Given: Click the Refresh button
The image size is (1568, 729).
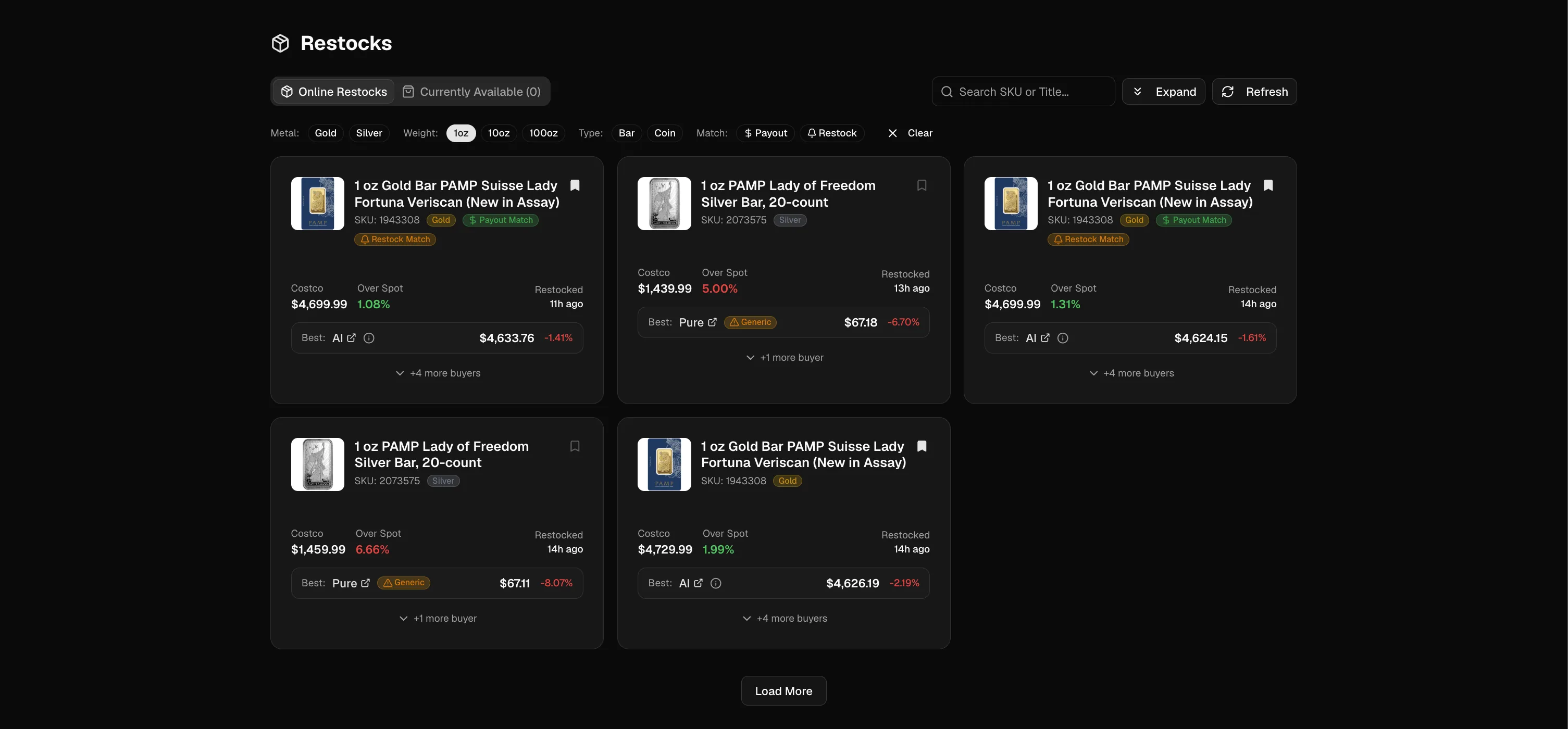Looking at the screenshot, I should point(1254,92).
